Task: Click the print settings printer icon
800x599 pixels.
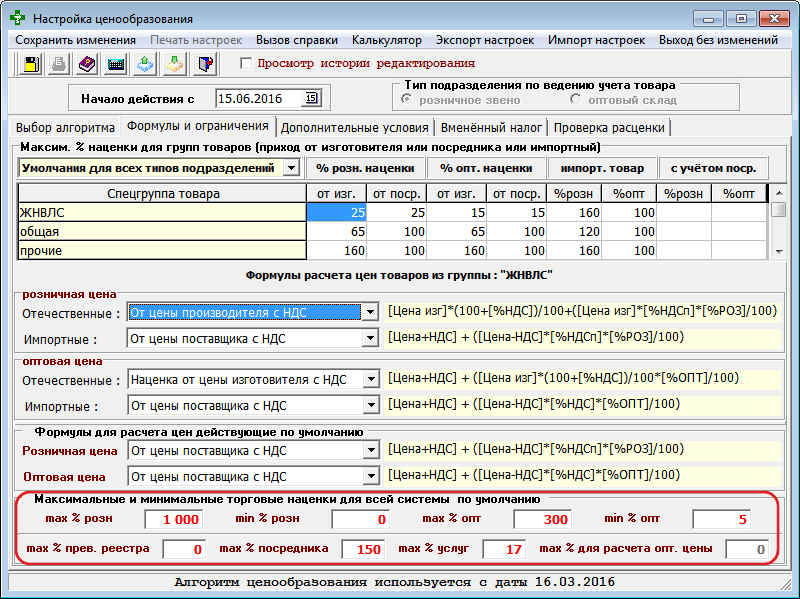Action: coord(59,64)
